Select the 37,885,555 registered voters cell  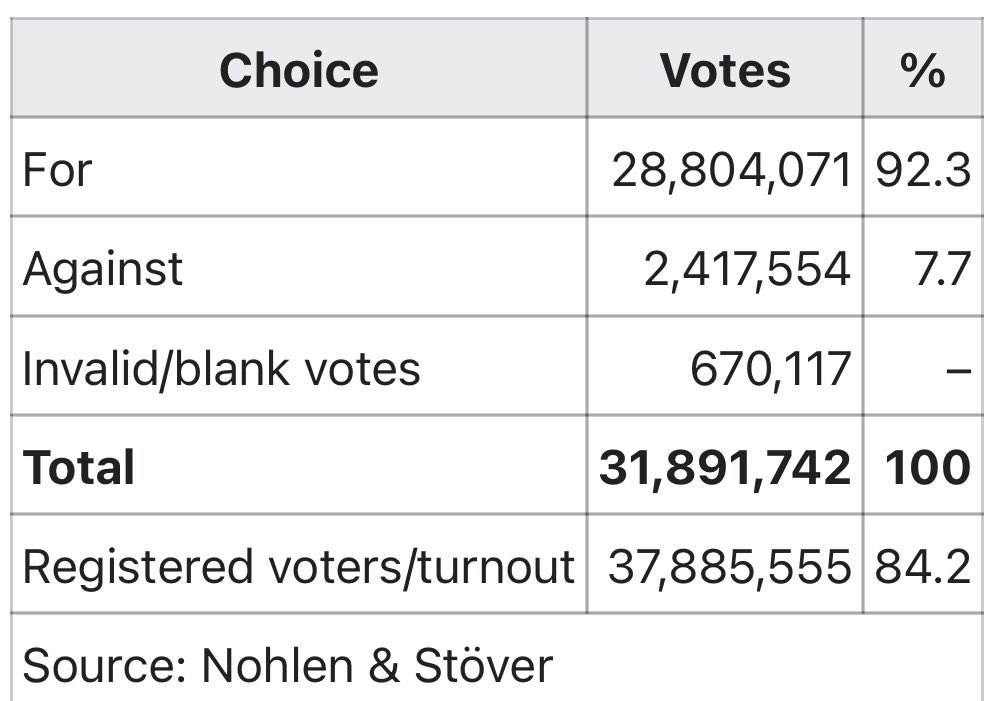click(x=730, y=566)
